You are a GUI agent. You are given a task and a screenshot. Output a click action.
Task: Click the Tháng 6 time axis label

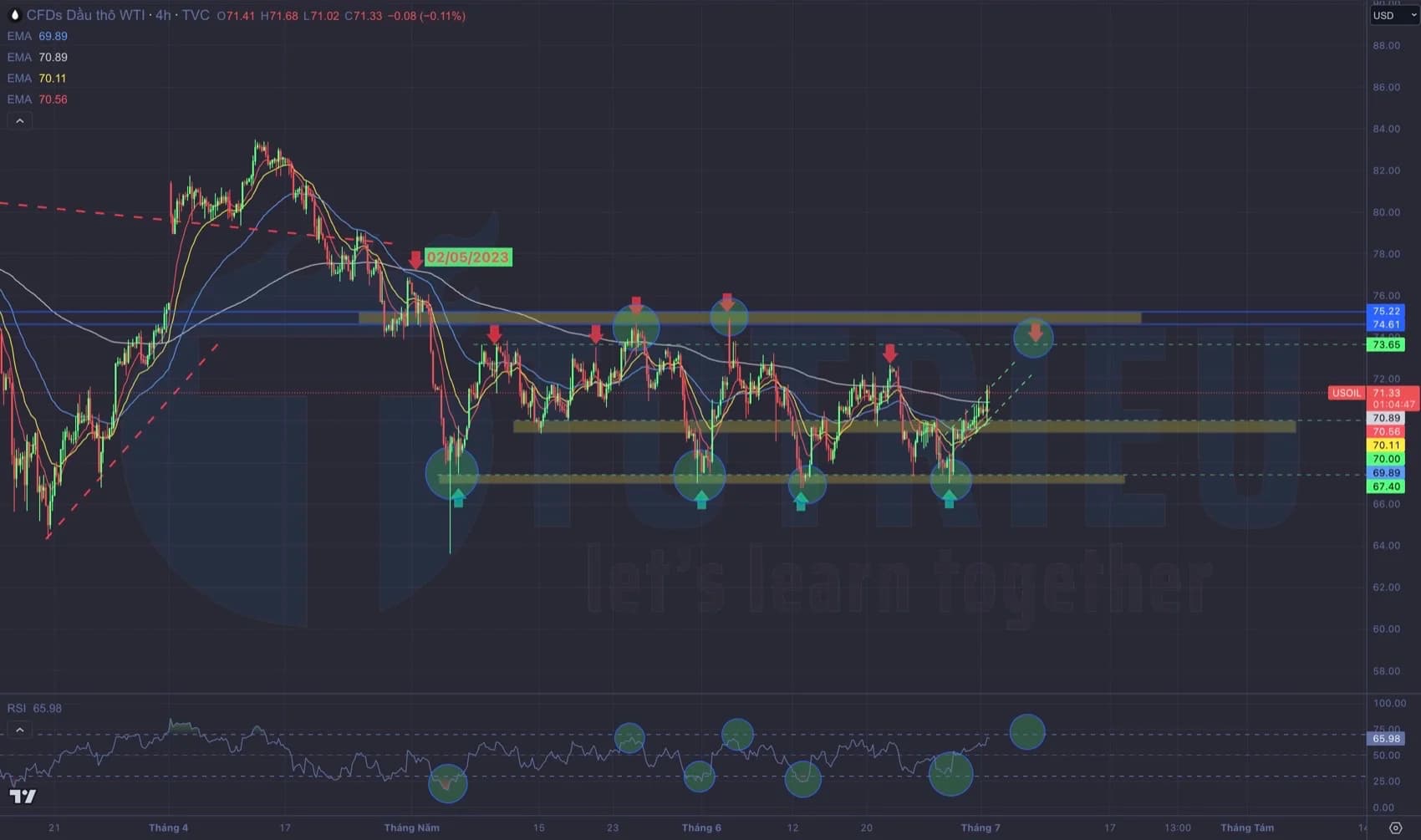(700, 827)
